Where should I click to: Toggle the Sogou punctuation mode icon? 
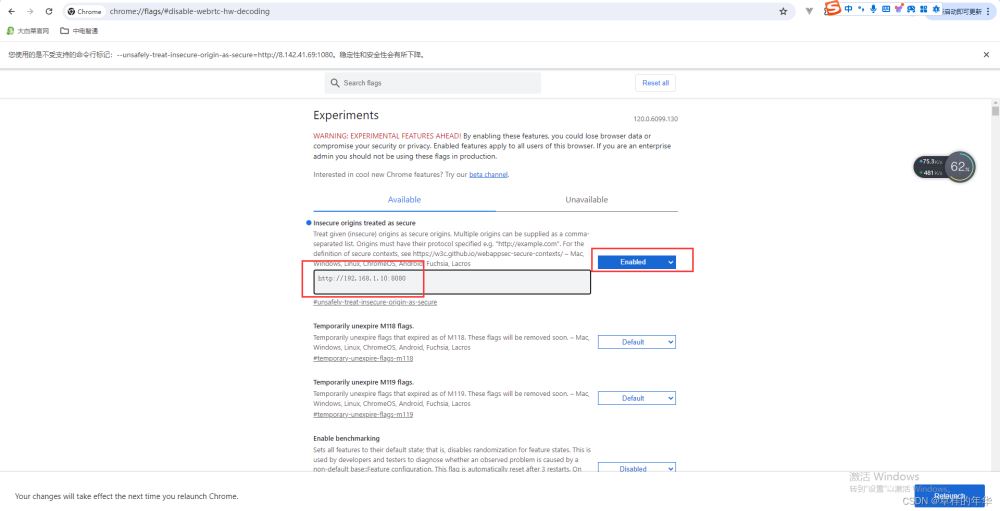tap(861, 9)
